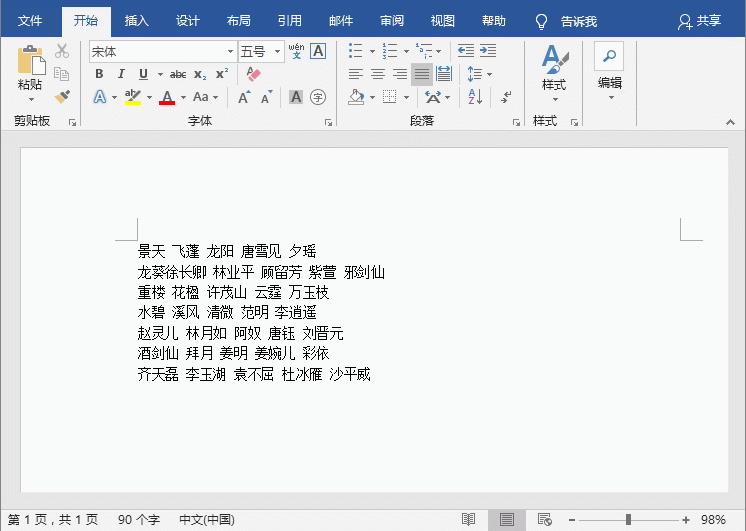Toggle Justify paragraph alignment

(421, 74)
